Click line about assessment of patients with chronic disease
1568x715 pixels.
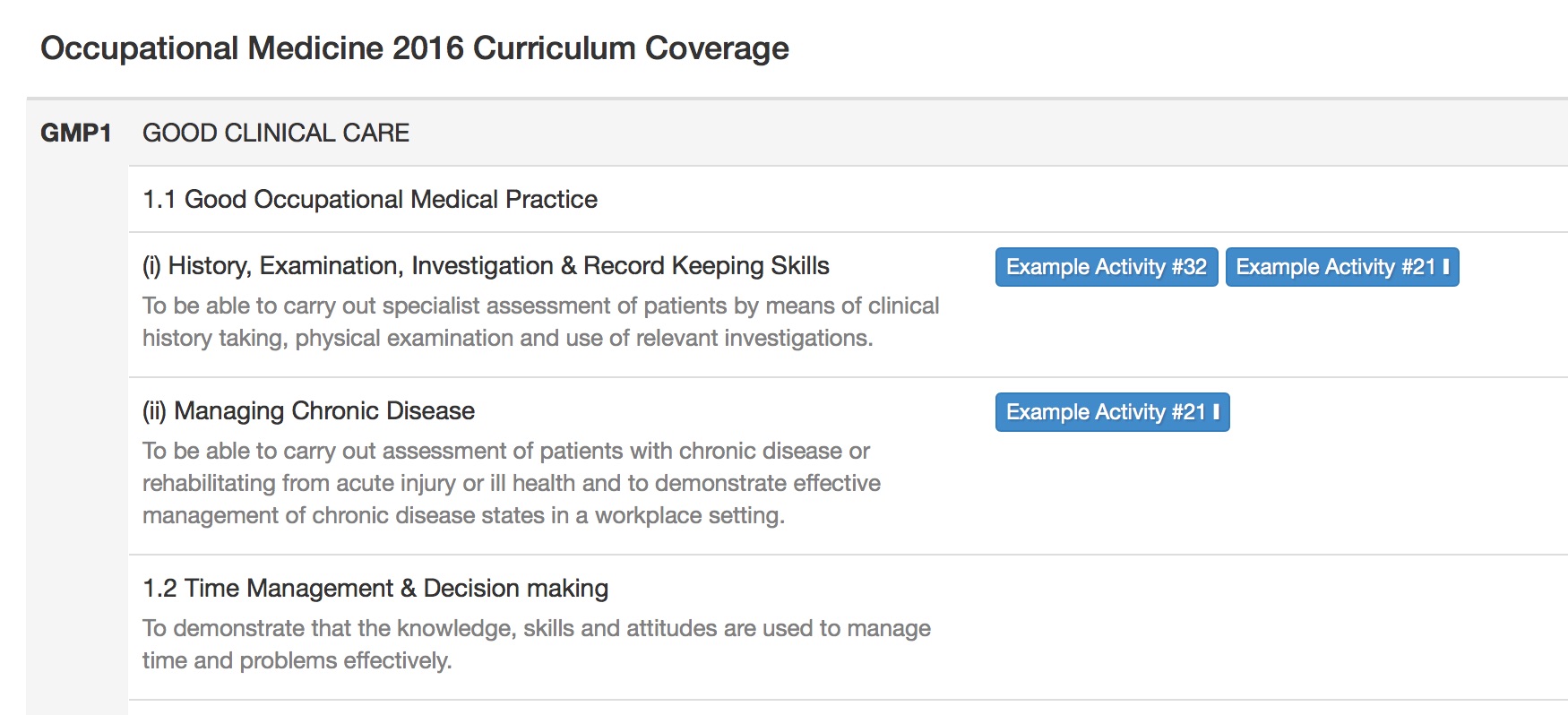point(506,451)
